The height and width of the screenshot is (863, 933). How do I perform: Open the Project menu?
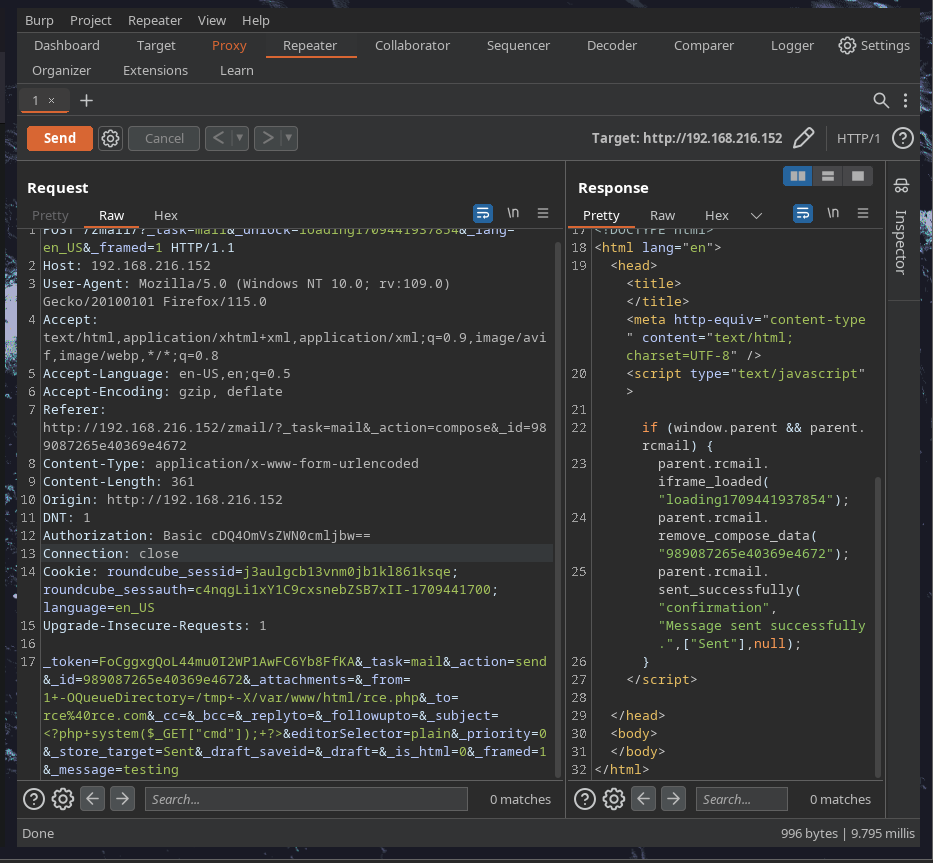(90, 20)
